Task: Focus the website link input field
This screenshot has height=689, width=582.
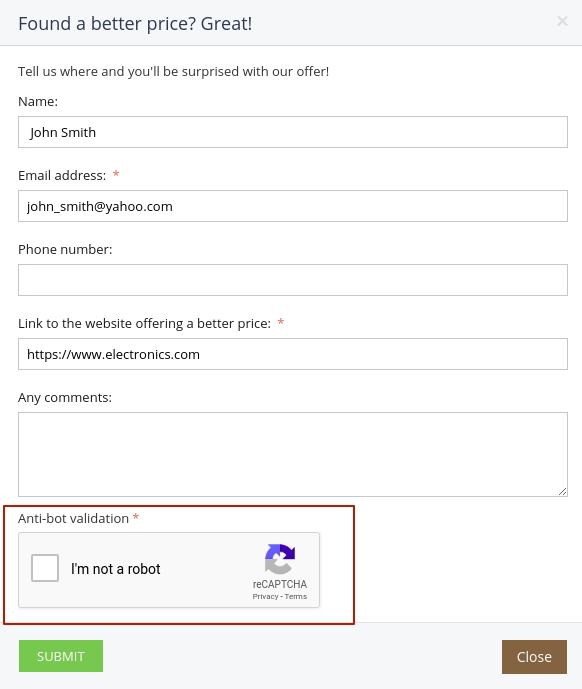Action: tap(293, 354)
